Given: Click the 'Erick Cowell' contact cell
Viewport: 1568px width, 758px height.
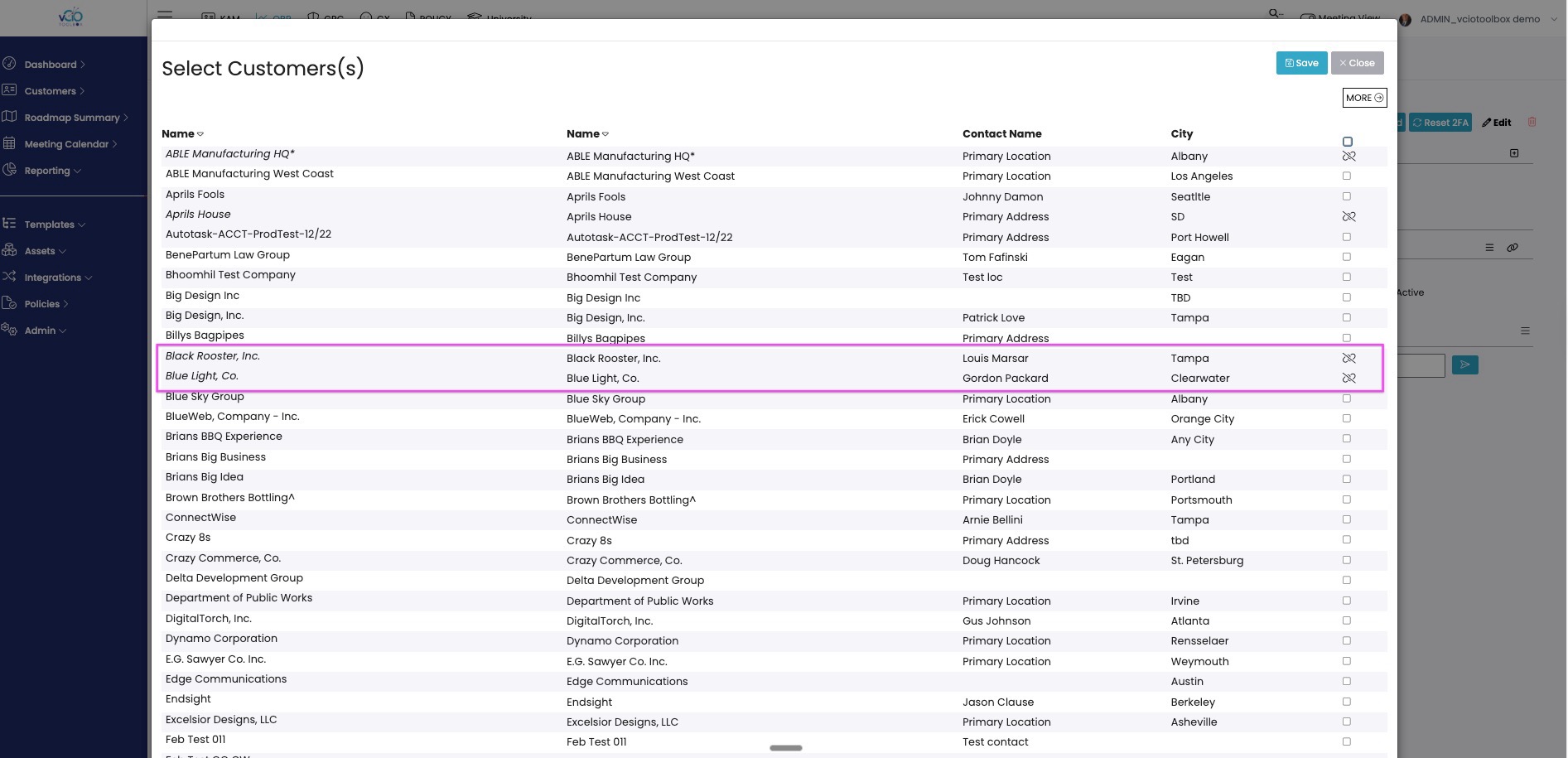Looking at the screenshot, I should (993, 418).
